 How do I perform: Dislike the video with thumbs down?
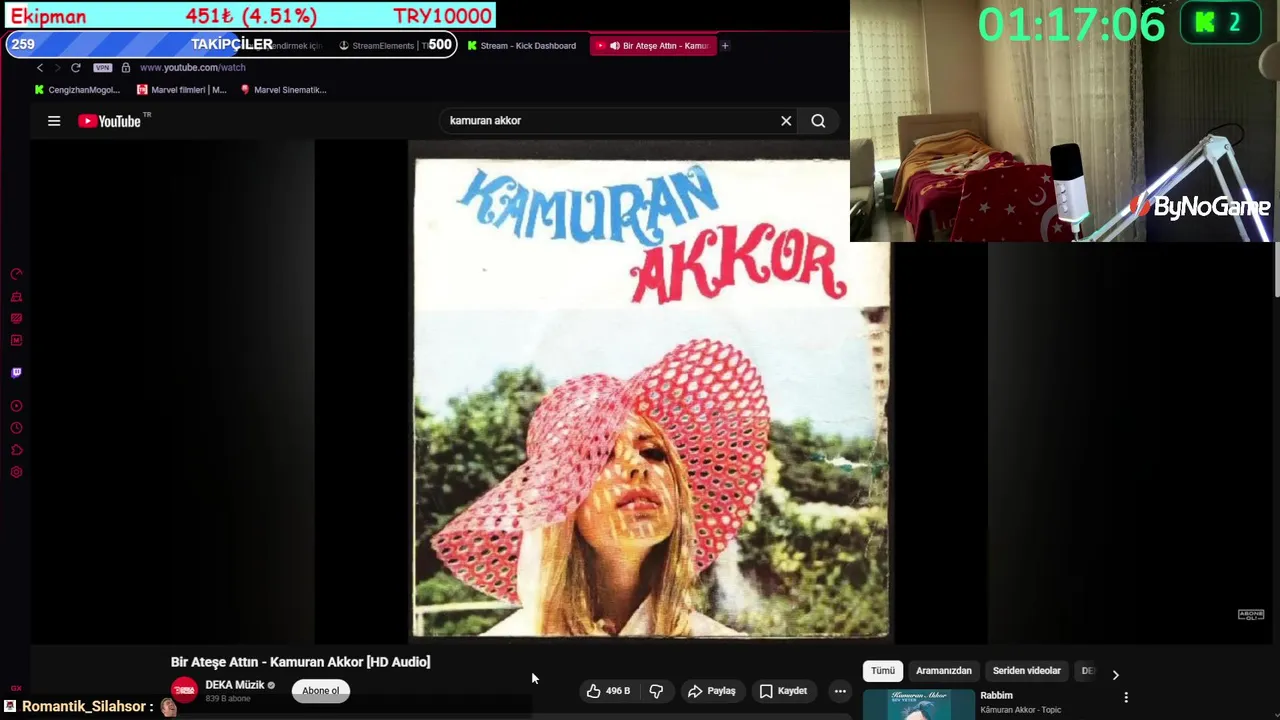click(656, 691)
